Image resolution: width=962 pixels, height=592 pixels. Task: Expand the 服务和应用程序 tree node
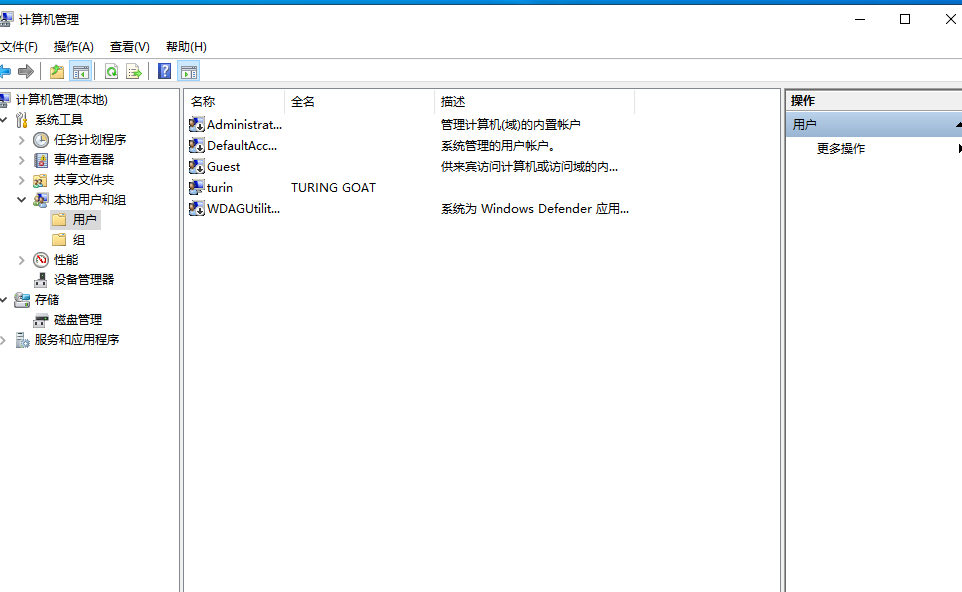pos(3,340)
